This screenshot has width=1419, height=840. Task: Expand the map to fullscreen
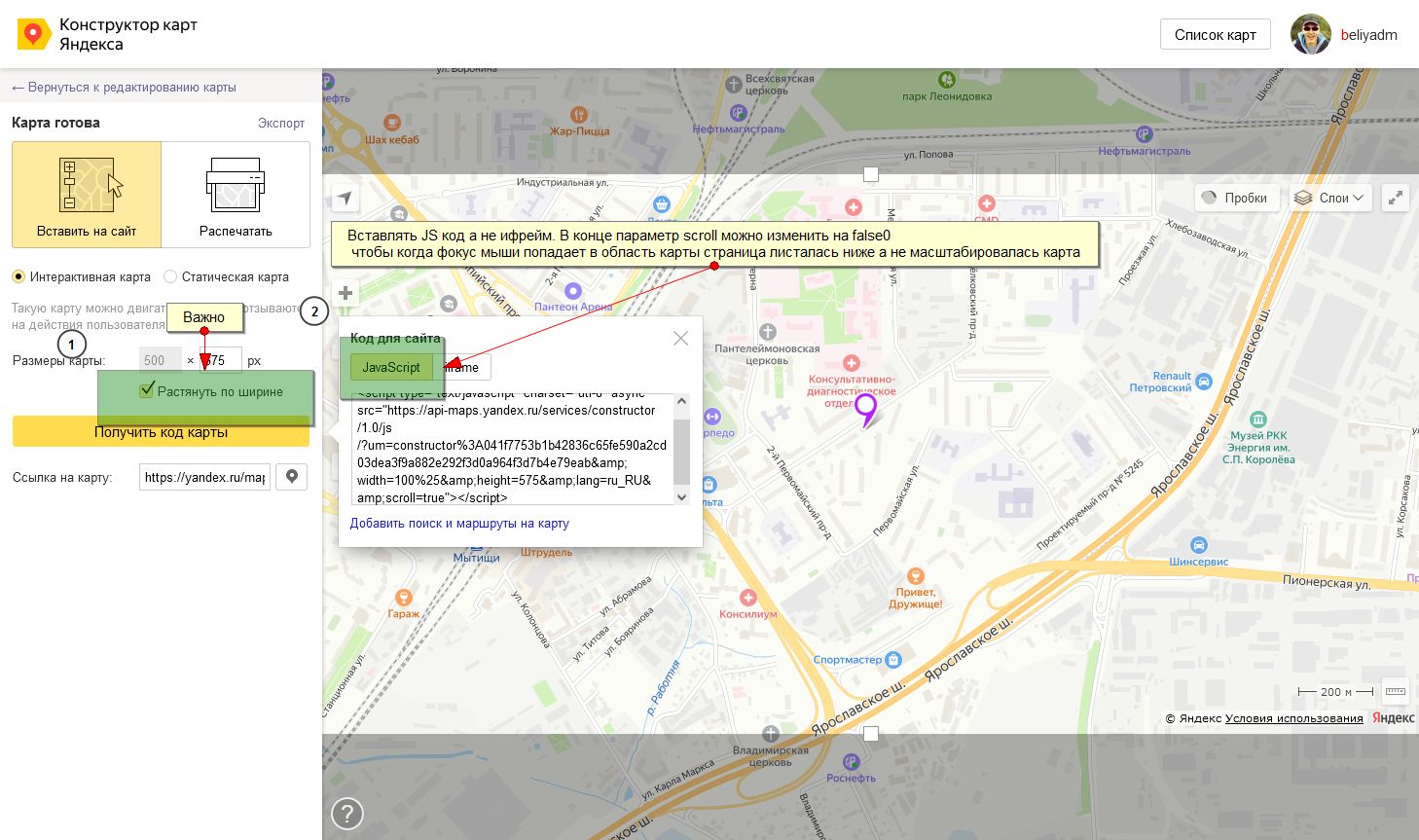click(x=1396, y=198)
